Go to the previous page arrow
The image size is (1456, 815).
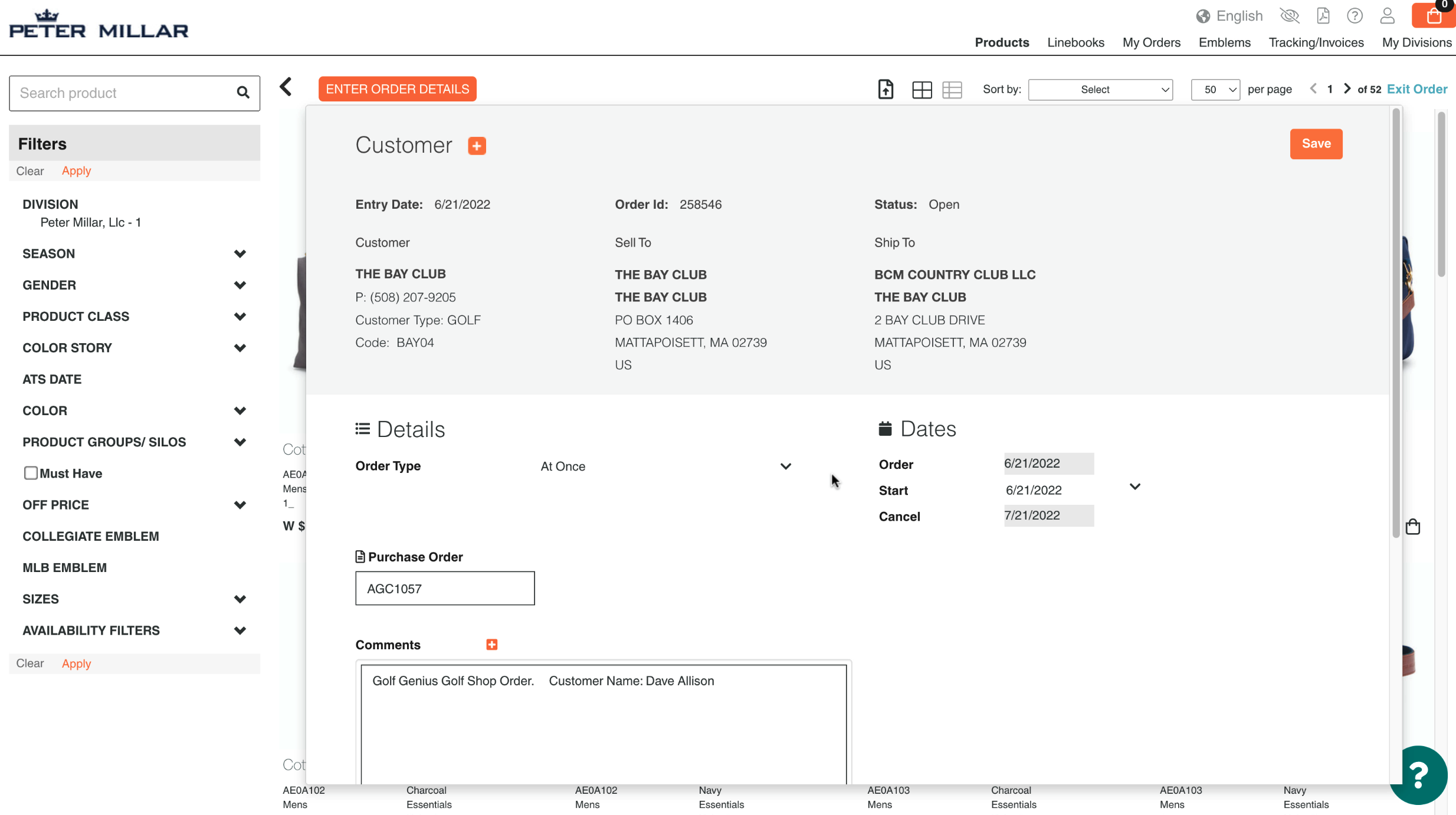point(1313,89)
